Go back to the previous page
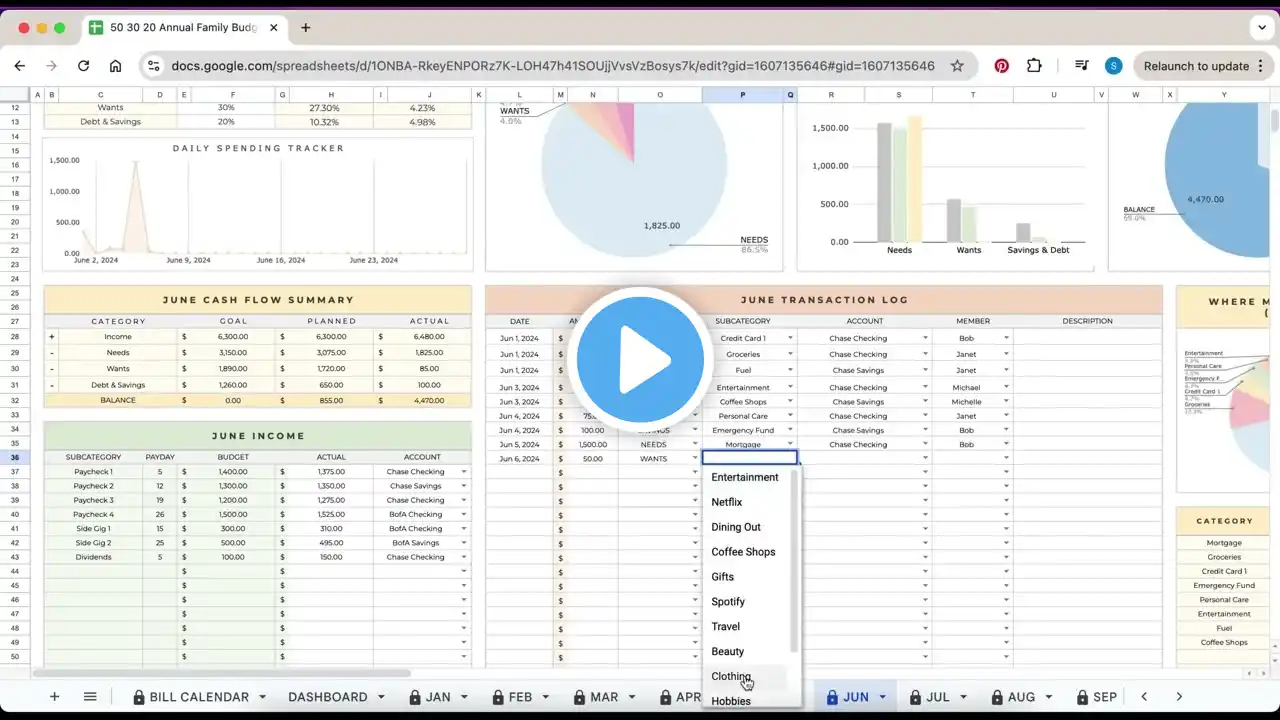 [20, 66]
